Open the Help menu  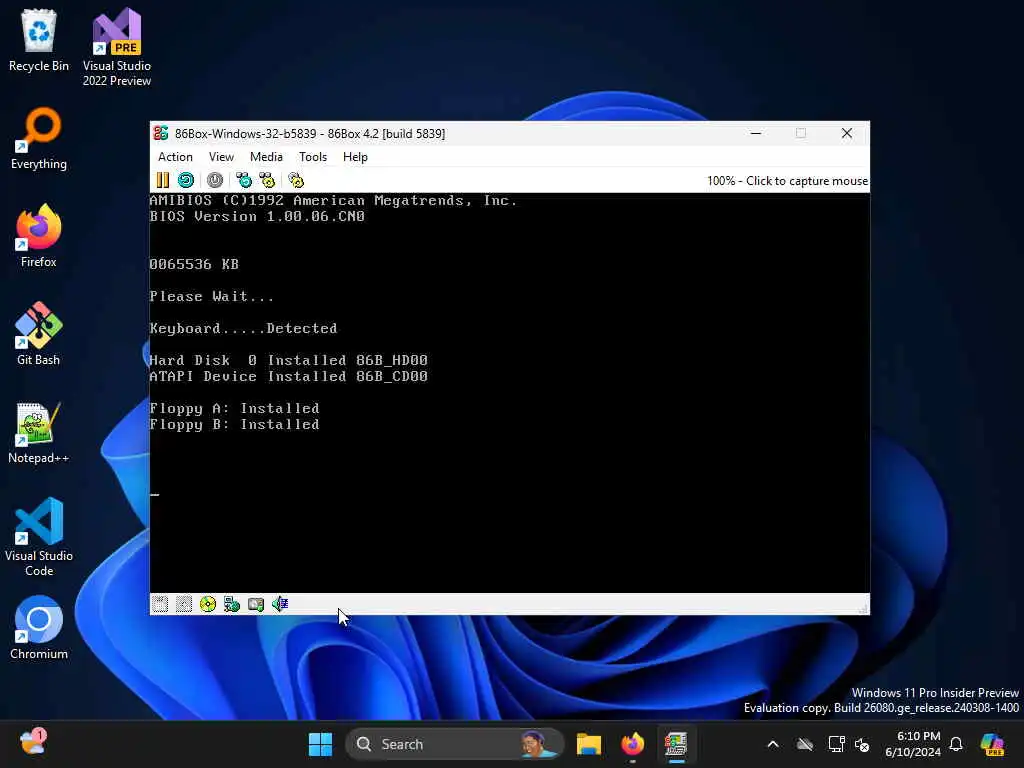[355, 157]
